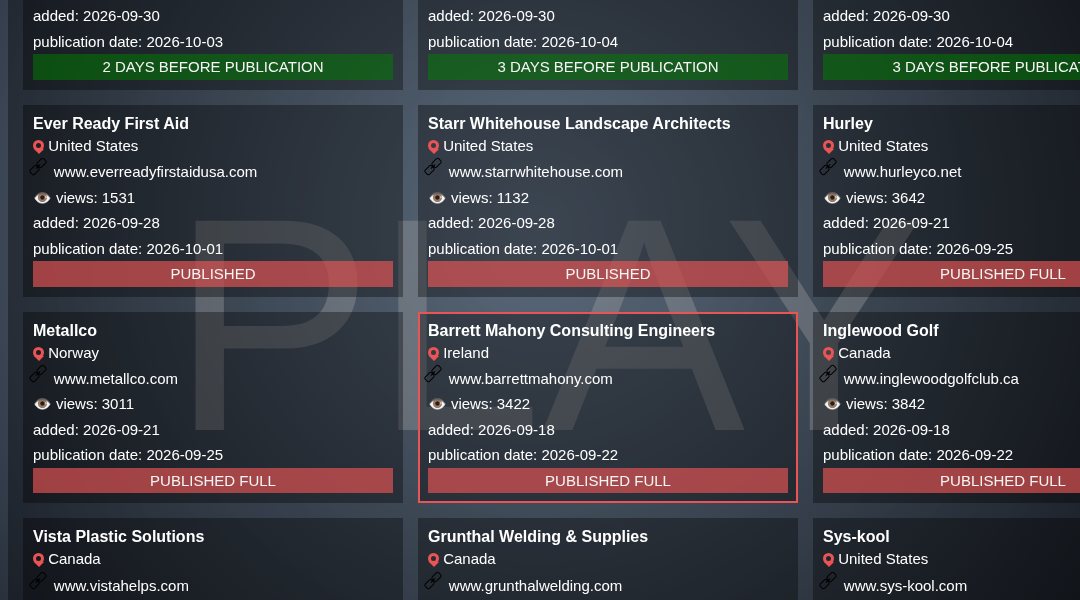
Task: Click link chain icon beside www.hurleyco.net
Action: coord(828,167)
